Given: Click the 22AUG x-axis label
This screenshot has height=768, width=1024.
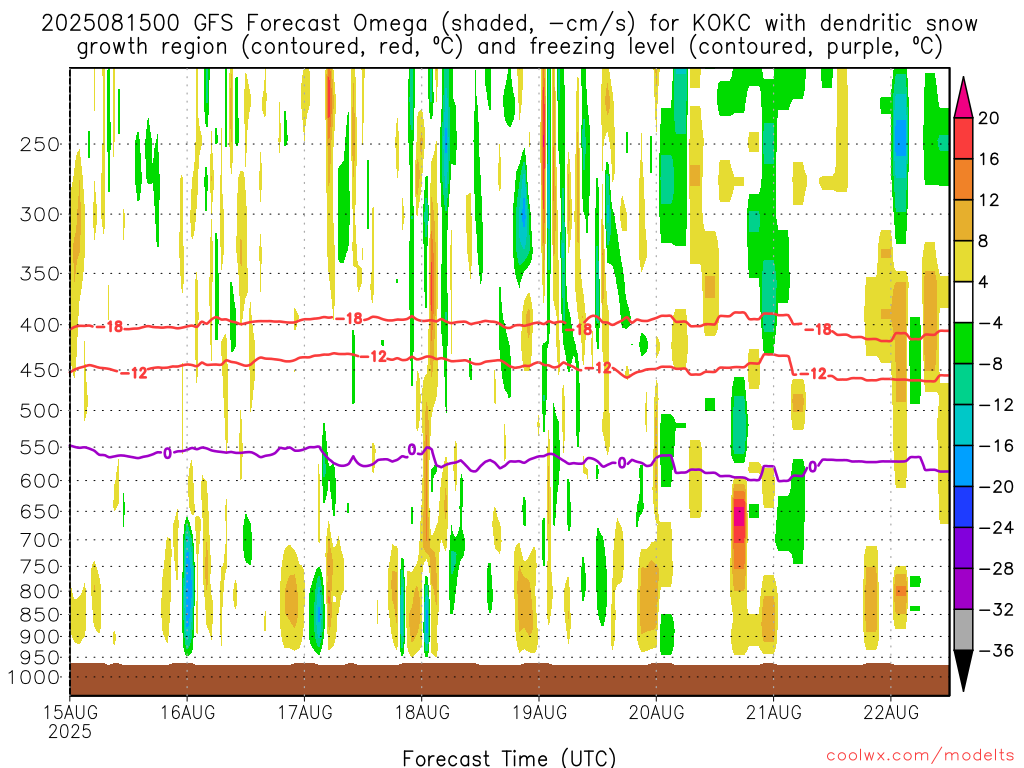Looking at the screenshot, I should pos(891,712).
